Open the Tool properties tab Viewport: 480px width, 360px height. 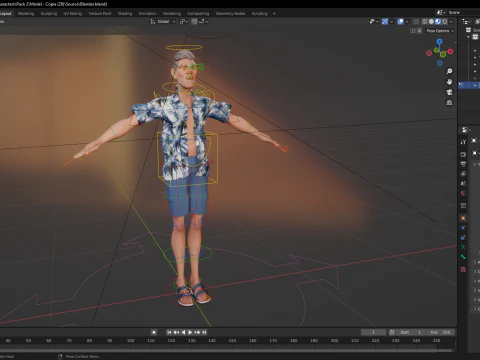point(463,142)
